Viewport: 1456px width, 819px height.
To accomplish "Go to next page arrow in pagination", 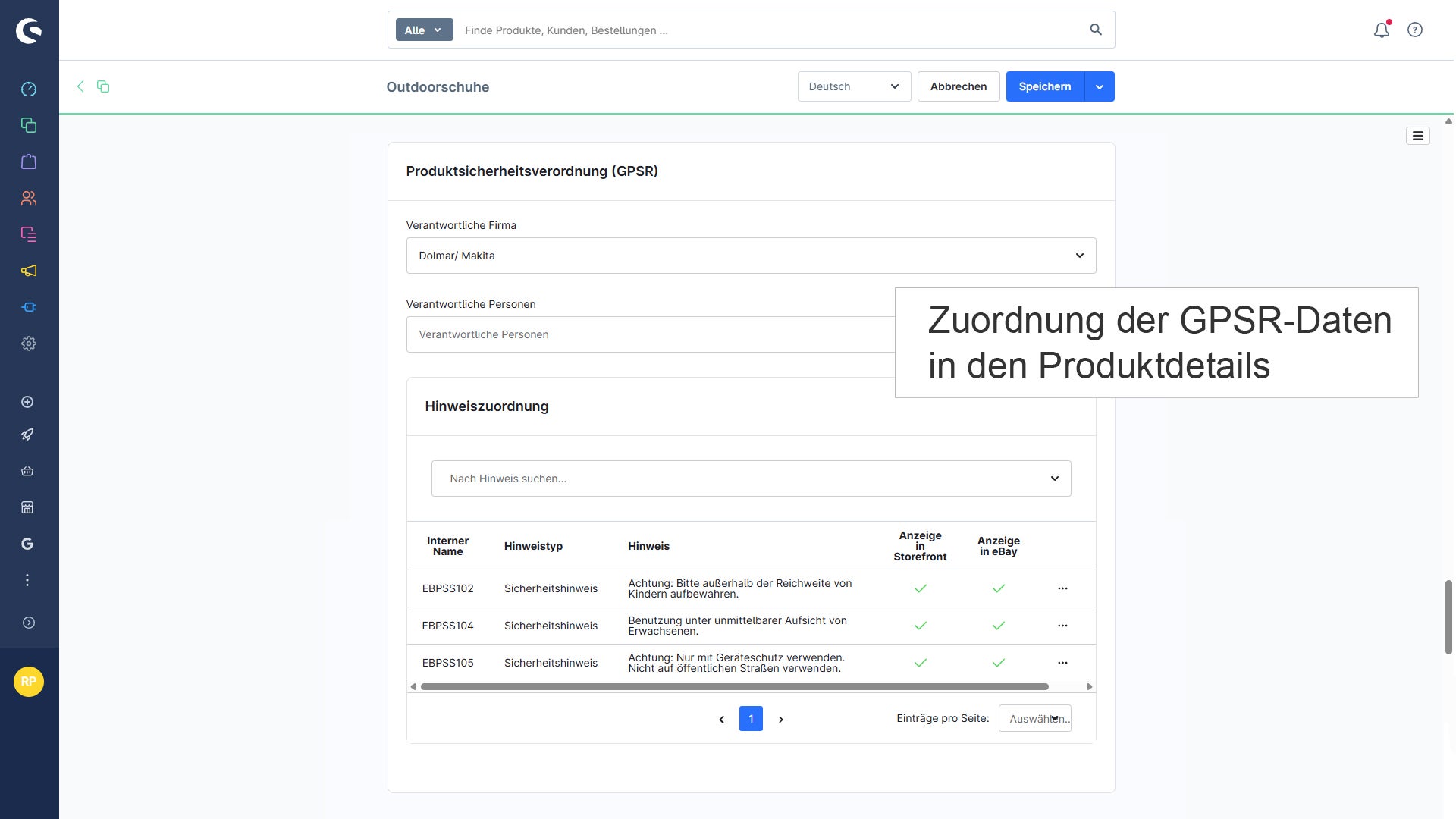I will pos(781,719).
